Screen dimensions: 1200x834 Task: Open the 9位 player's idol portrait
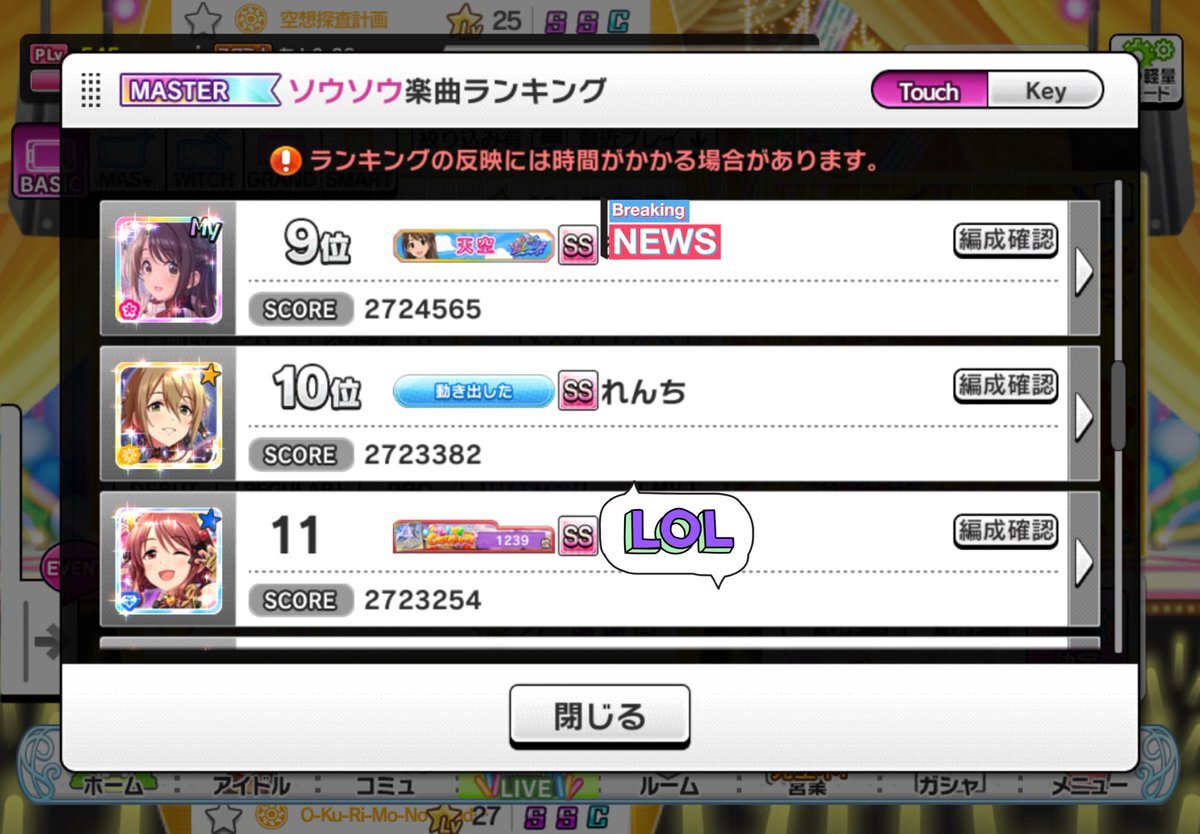point(168,269)
